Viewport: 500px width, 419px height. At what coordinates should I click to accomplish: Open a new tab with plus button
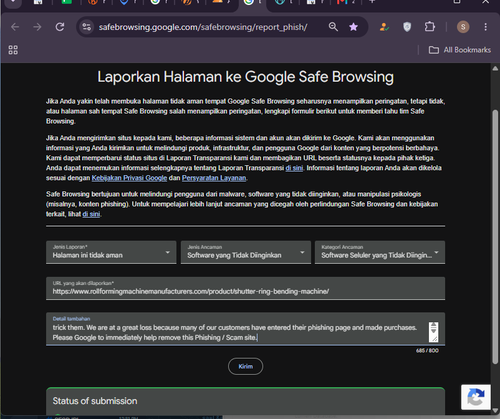tap(372, 2)
